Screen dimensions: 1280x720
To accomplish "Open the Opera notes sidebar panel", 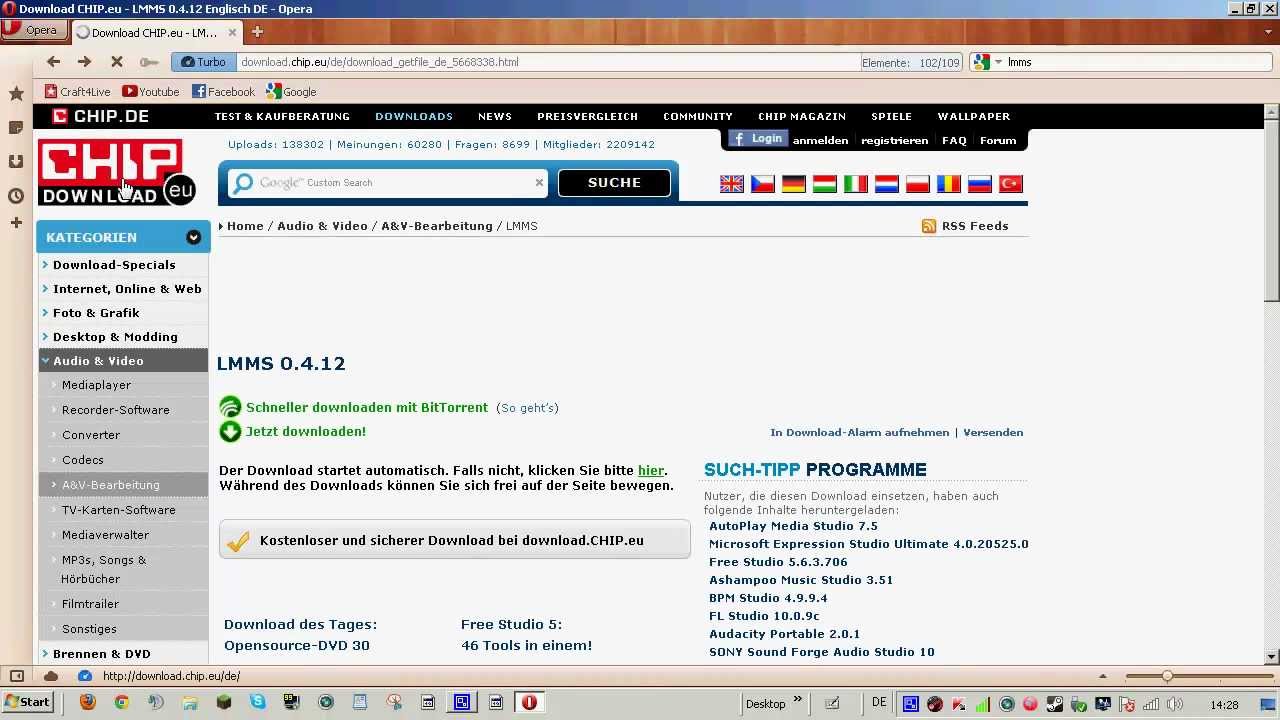I will pos(16,127).
